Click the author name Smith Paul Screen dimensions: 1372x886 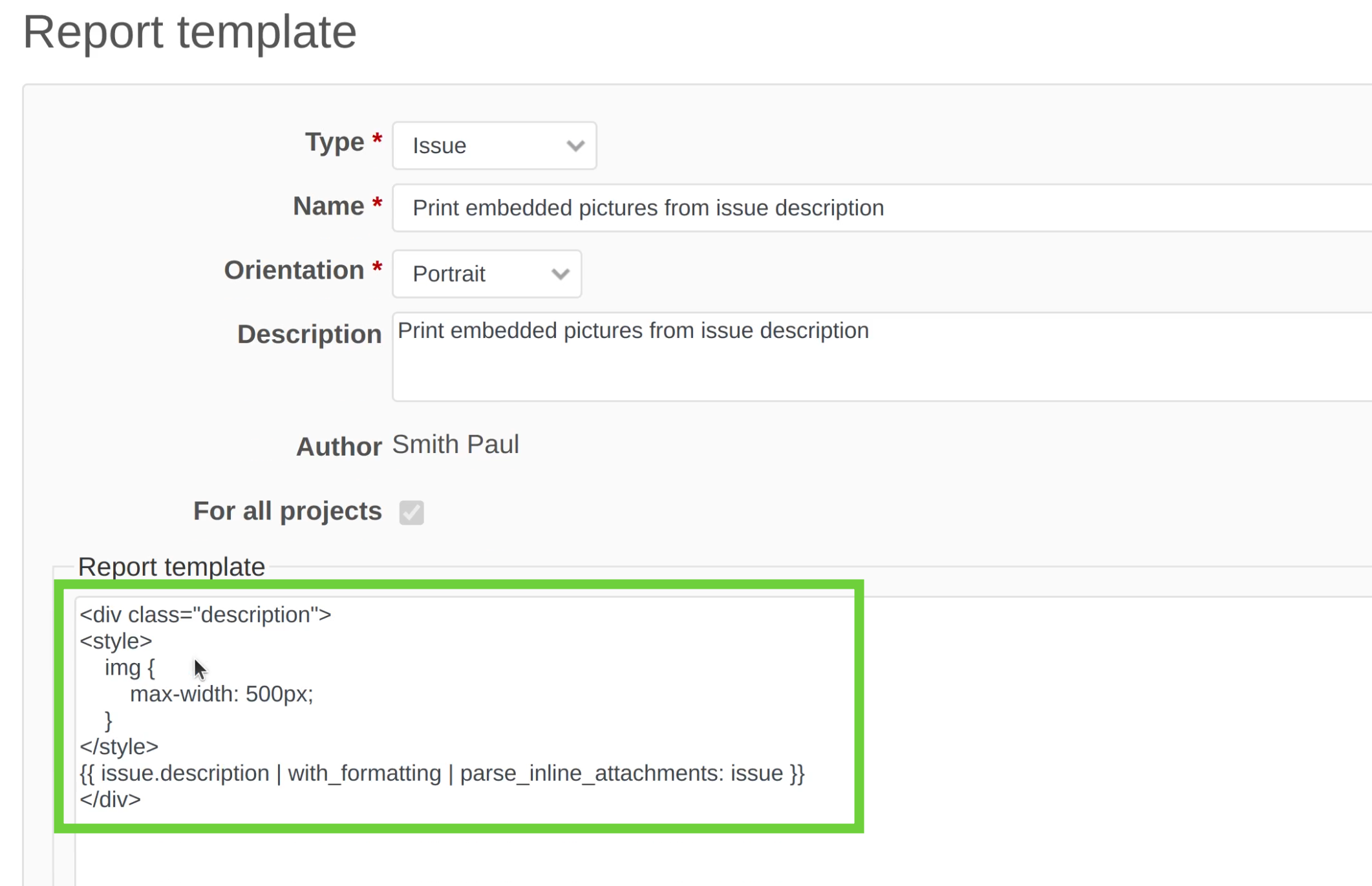click(455, 445)
